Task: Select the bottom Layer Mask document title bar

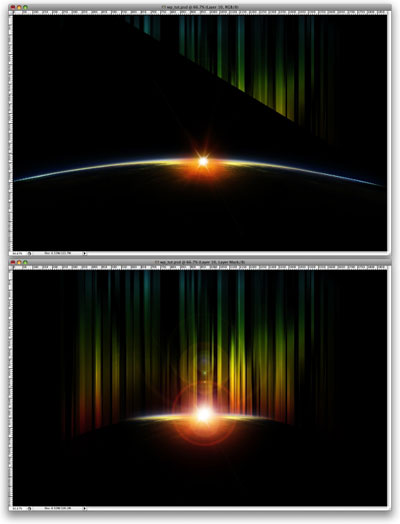Action: click(x=200, y=262)
